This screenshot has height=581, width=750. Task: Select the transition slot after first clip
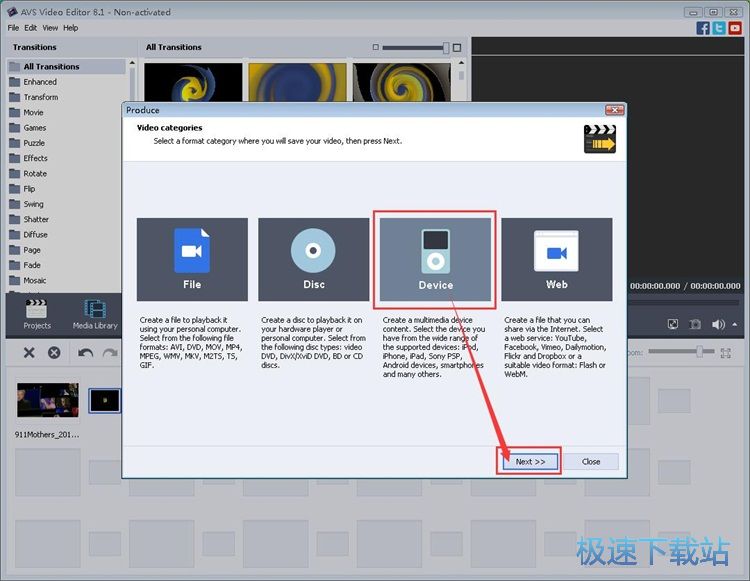point(105,400)
